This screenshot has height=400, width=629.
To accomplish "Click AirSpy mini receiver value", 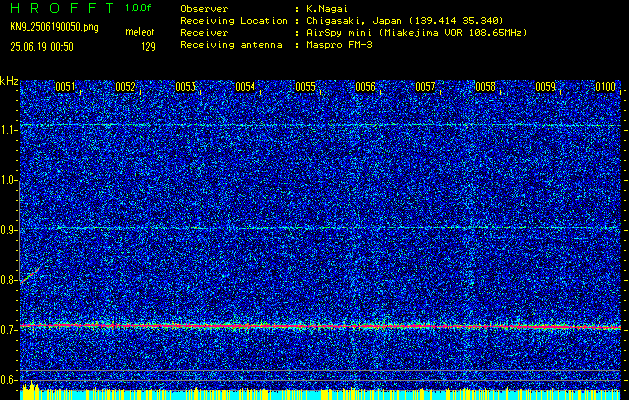I will (416, 33).
